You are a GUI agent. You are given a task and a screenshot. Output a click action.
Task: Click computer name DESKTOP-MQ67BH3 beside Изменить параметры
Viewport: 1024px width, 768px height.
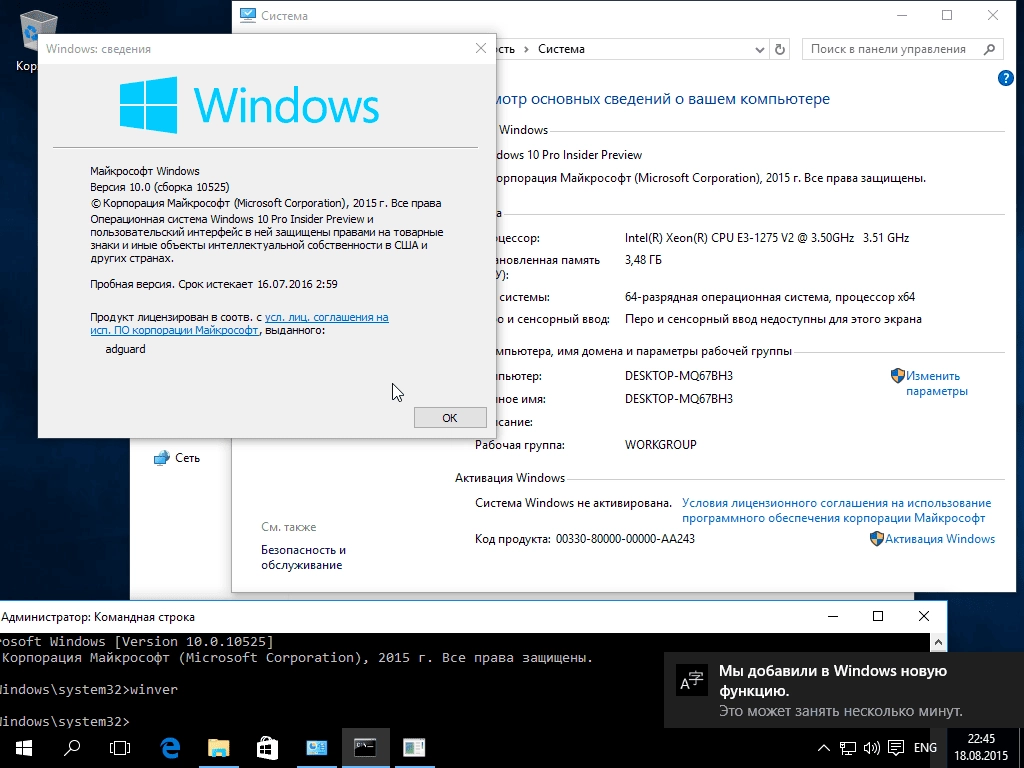[679, 376]
